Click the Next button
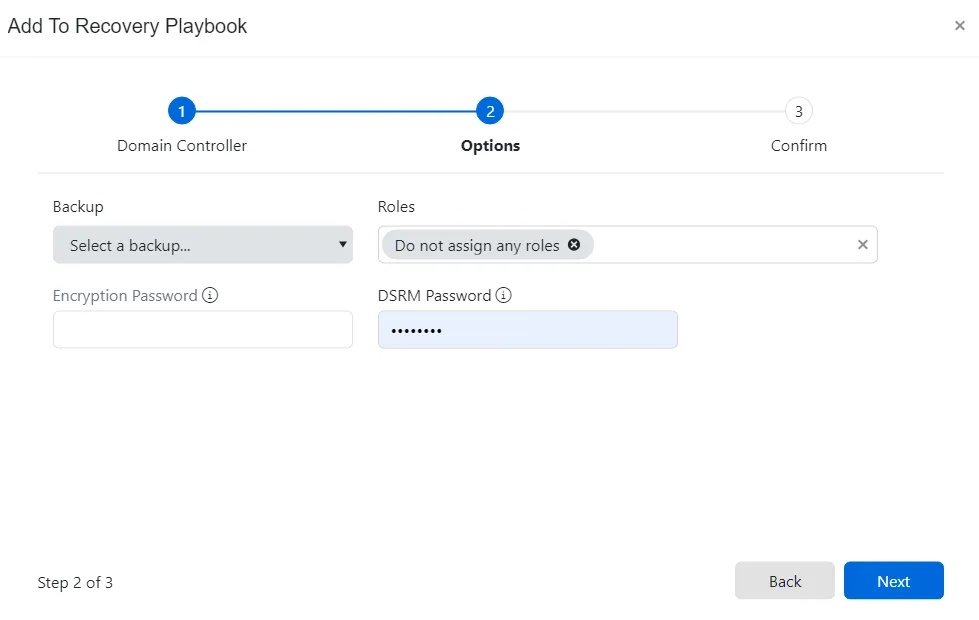The image size is (979, 620). tap(893, 581)
